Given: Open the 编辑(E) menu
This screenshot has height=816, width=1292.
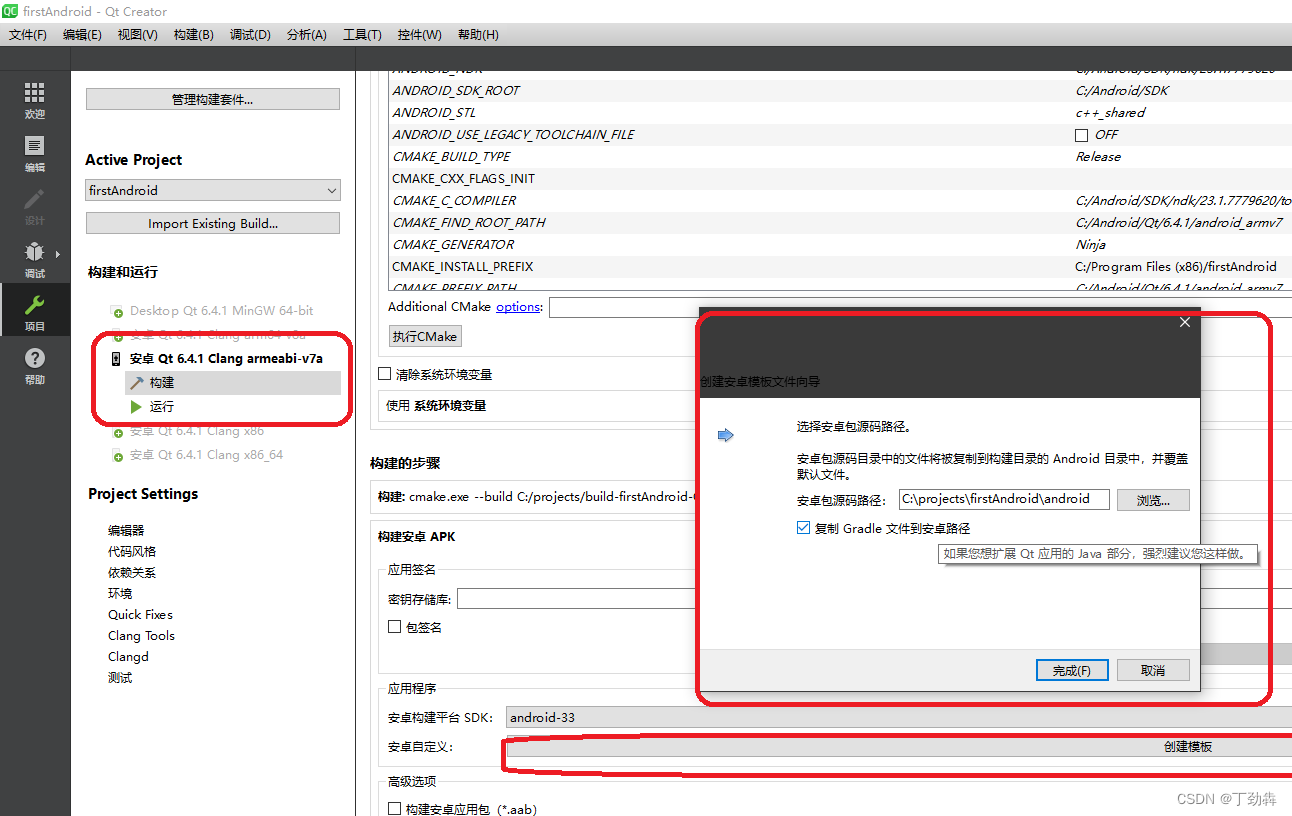Looking at the screenshot, I should 82,35.
